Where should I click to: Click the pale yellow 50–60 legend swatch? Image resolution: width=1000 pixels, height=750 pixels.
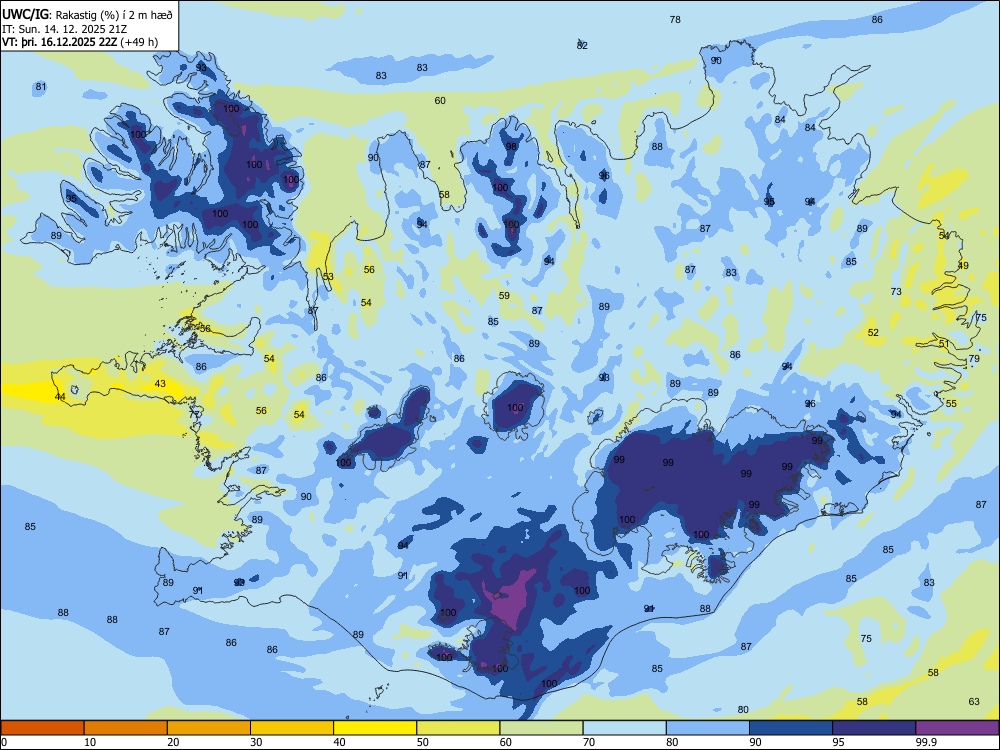click(x=458, y=728)
